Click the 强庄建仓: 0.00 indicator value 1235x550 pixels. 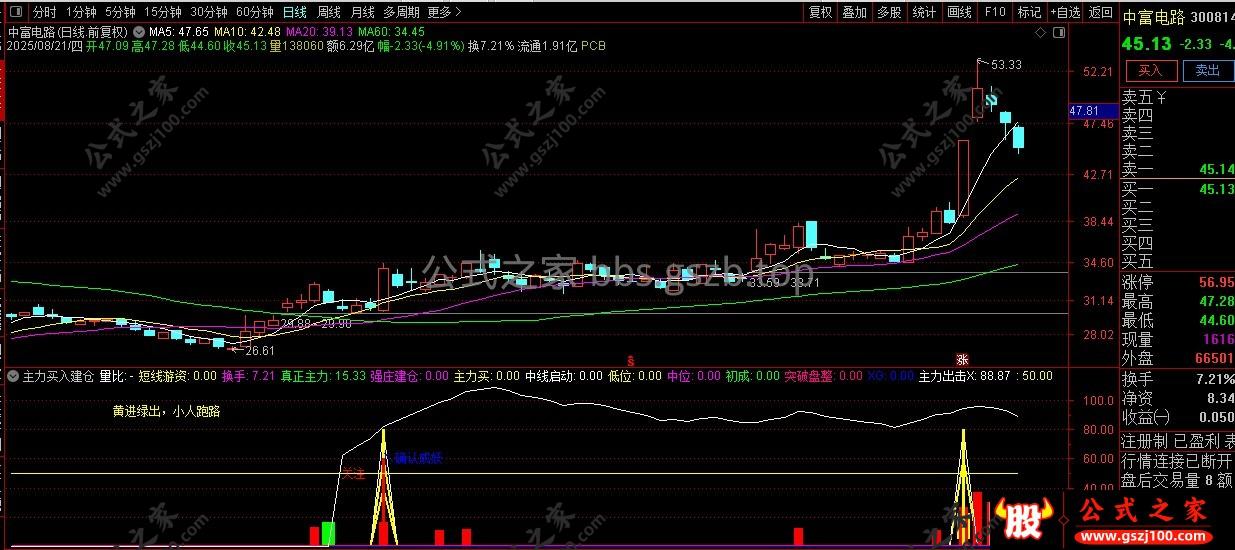410,377
